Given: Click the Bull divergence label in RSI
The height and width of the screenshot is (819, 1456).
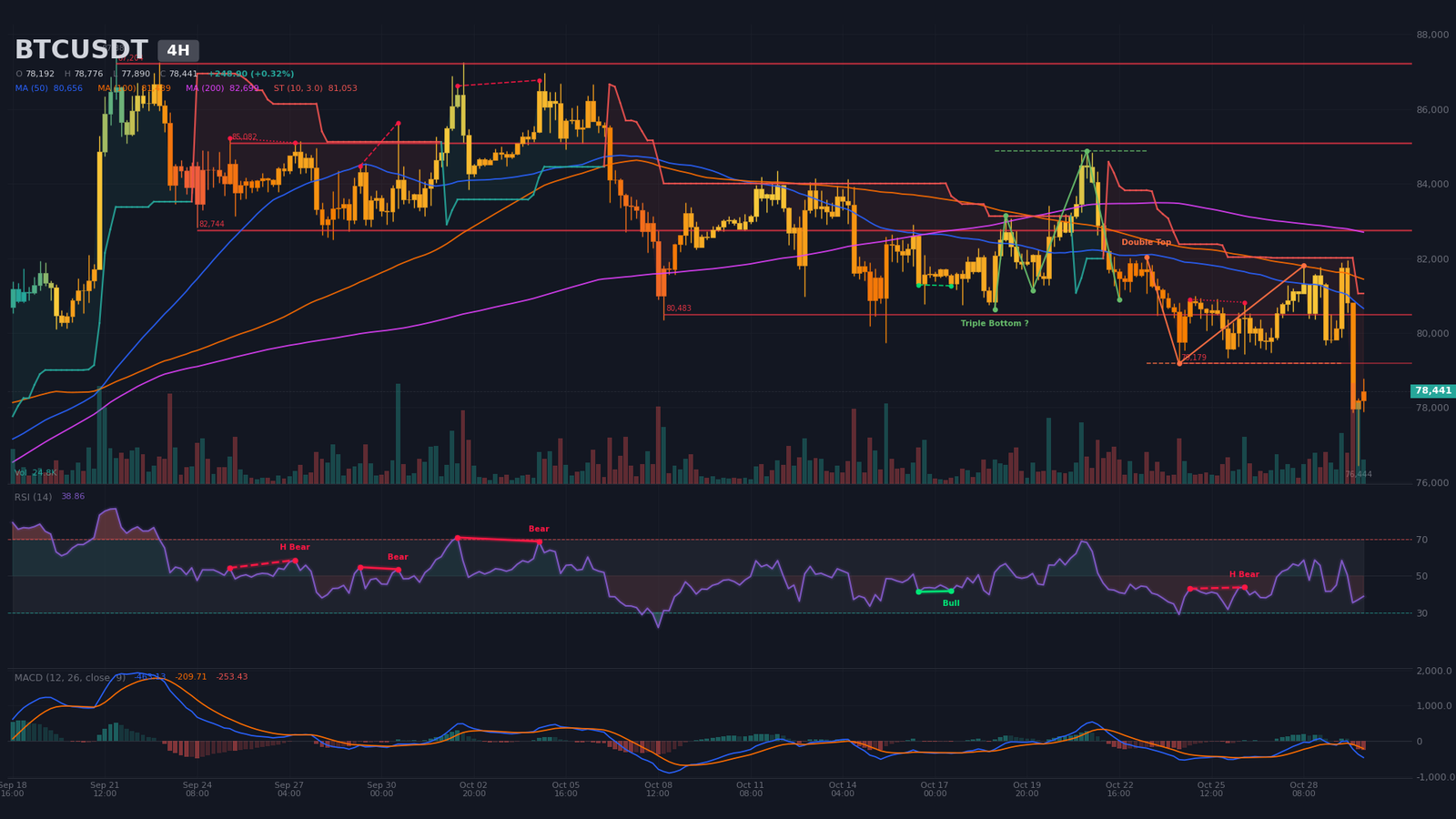Looking at the screenshot, I should coord(951,603).
